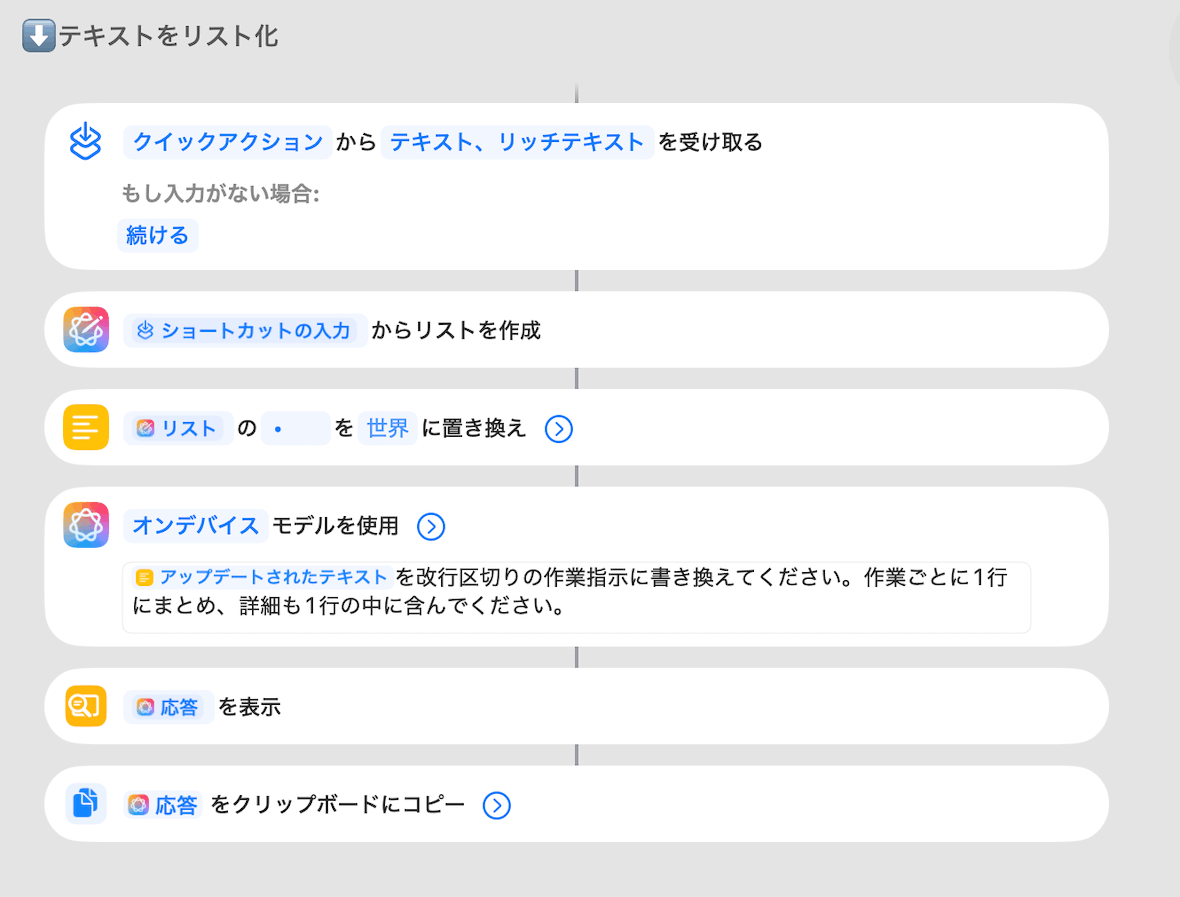Edit the 世界 replacement text field

pyautogui.click(x=388, y=429)
